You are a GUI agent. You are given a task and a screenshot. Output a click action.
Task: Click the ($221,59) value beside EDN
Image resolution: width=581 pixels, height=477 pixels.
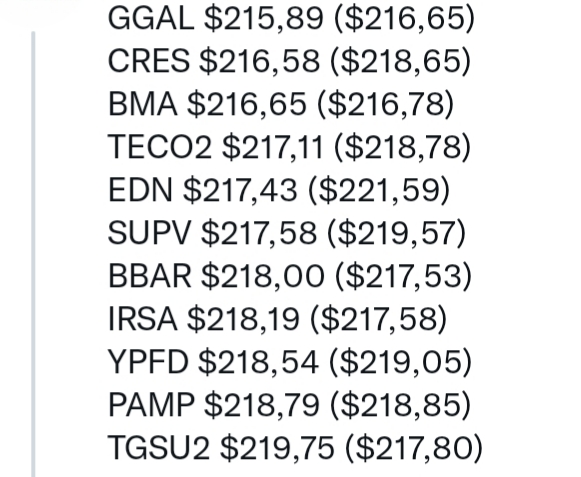click(379, 191)
